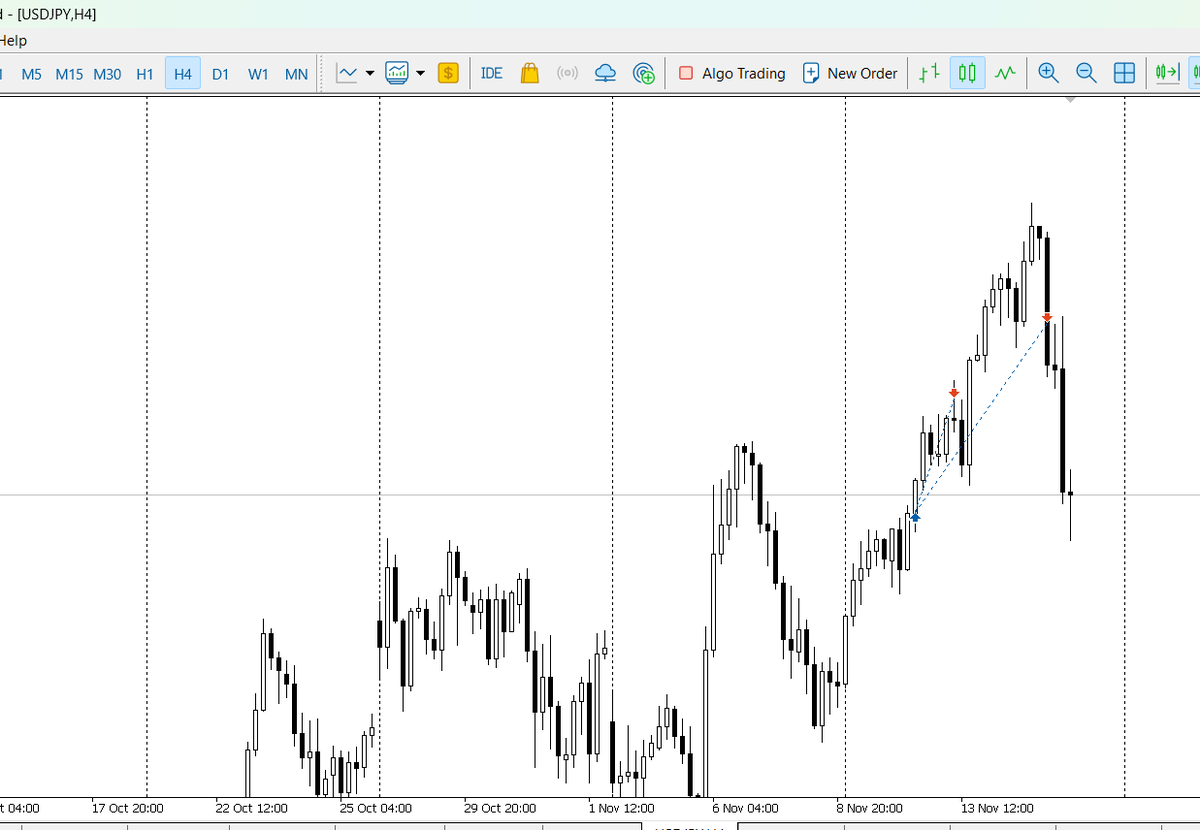Open the indicators list icon

click(x=397, y=73)
